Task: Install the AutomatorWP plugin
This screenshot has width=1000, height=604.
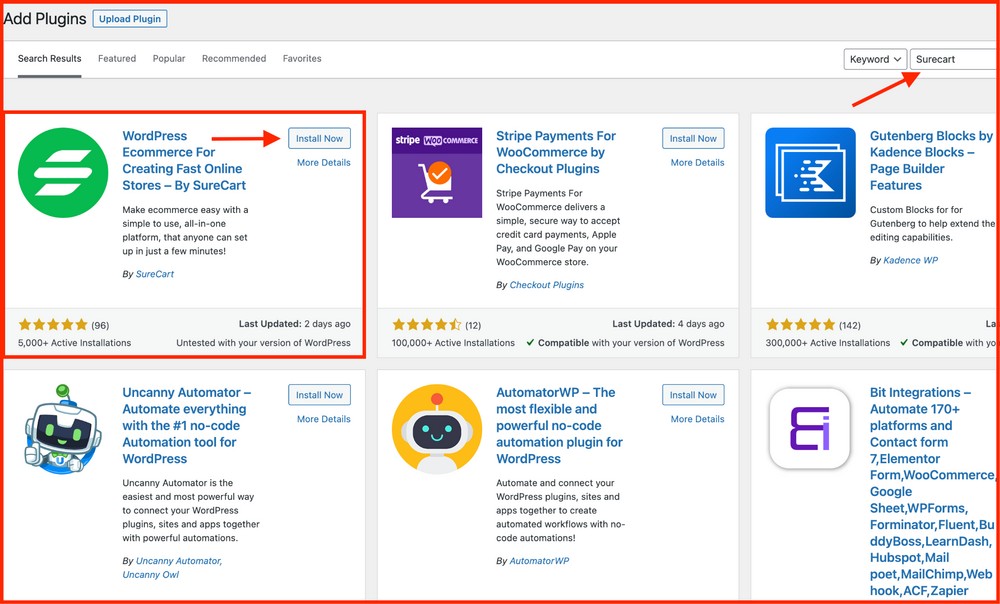Action: point(693,395)
